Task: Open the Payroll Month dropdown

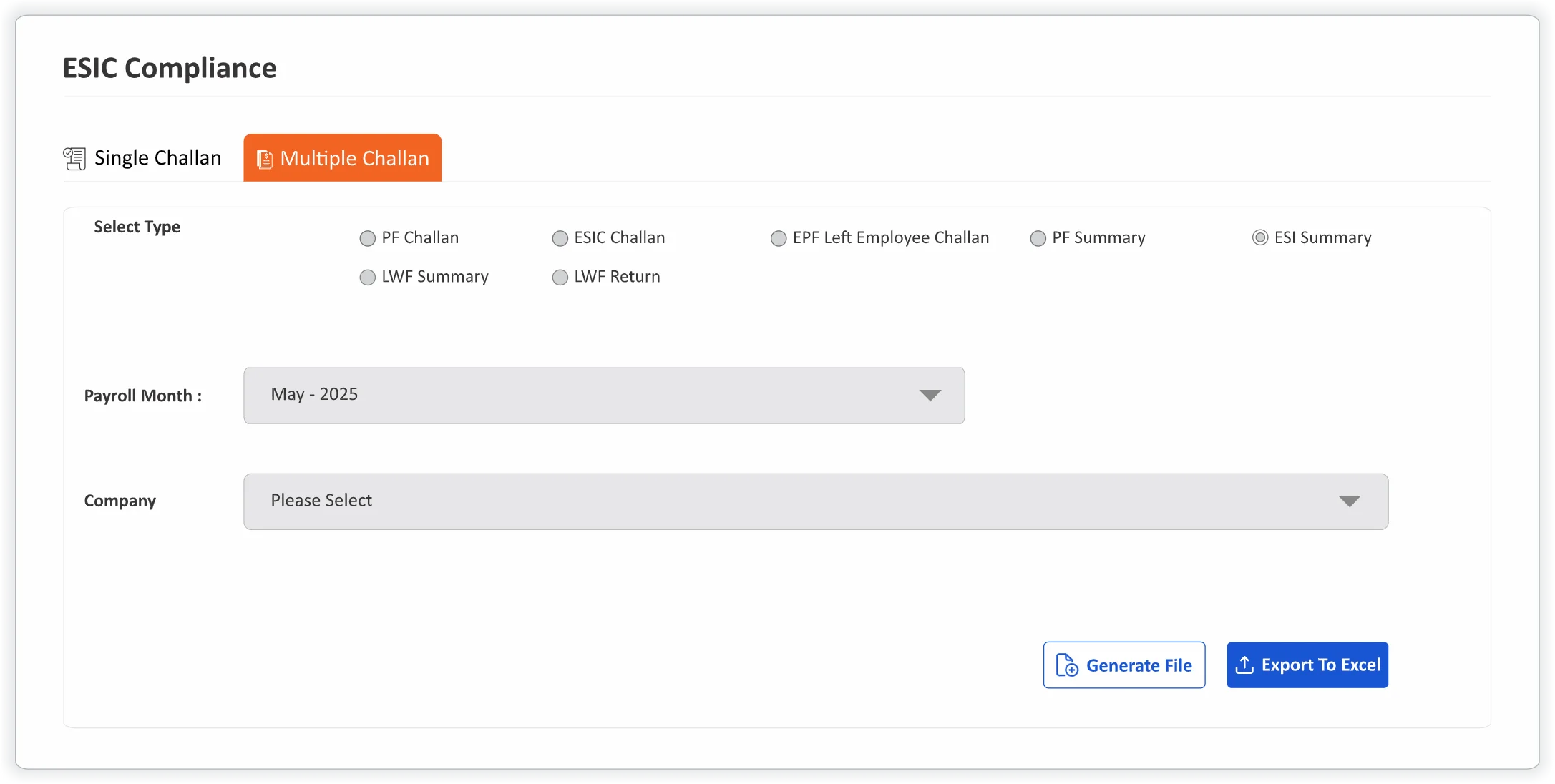Action: tap(603, 396)
